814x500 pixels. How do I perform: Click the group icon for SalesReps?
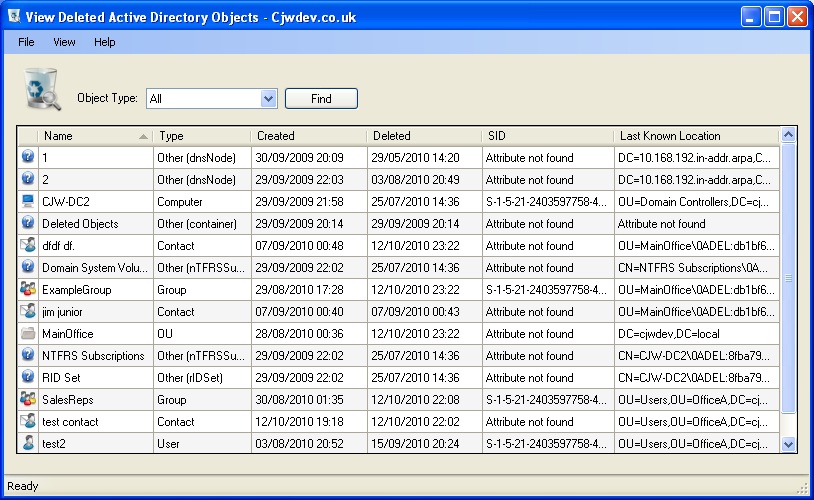click(28, 400)
